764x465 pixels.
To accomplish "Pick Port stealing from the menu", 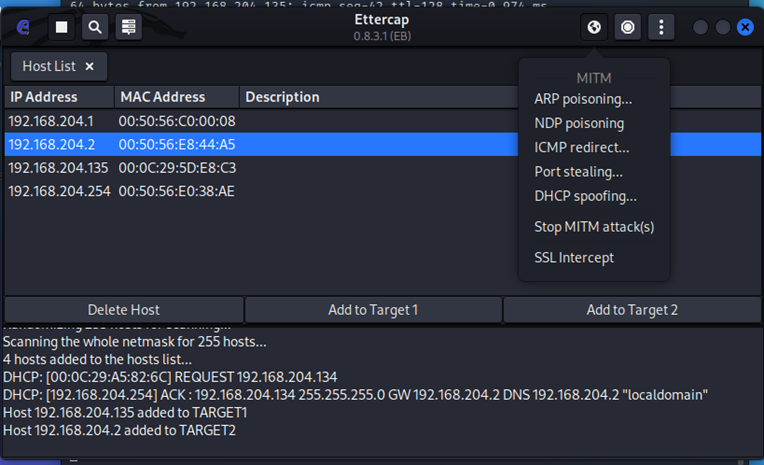I will 578,172.
